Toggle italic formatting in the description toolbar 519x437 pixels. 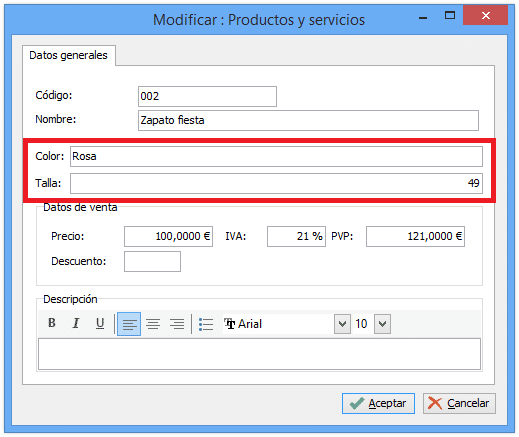pyautogui.click(x=76, y=323)
